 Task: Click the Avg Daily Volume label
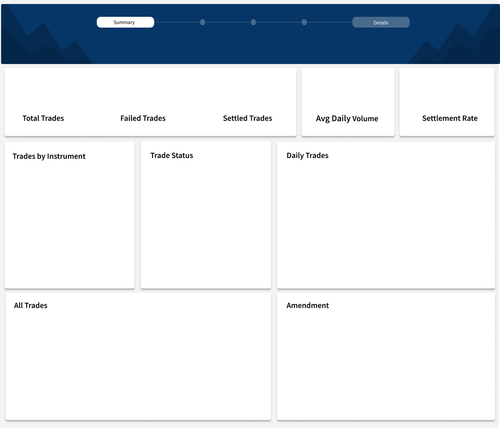pyautogui.click(x=347, y=118)
